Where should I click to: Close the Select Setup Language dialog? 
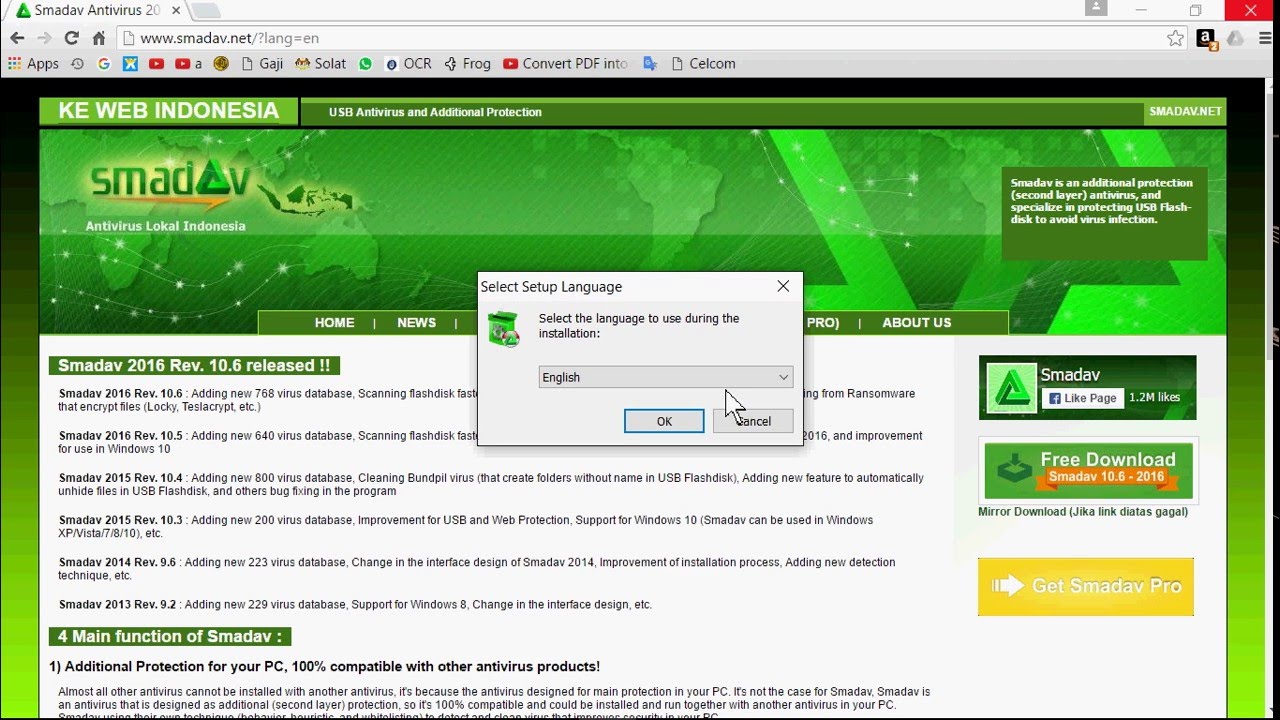pyautogui.click(x=783, y=286)
